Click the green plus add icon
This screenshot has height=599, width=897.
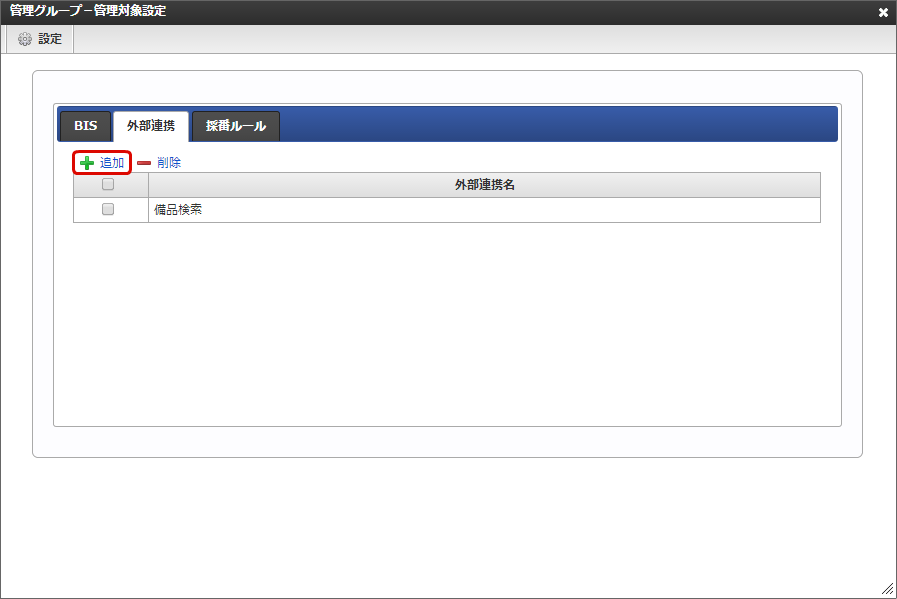pyautogui.click(x=87, y=163)
